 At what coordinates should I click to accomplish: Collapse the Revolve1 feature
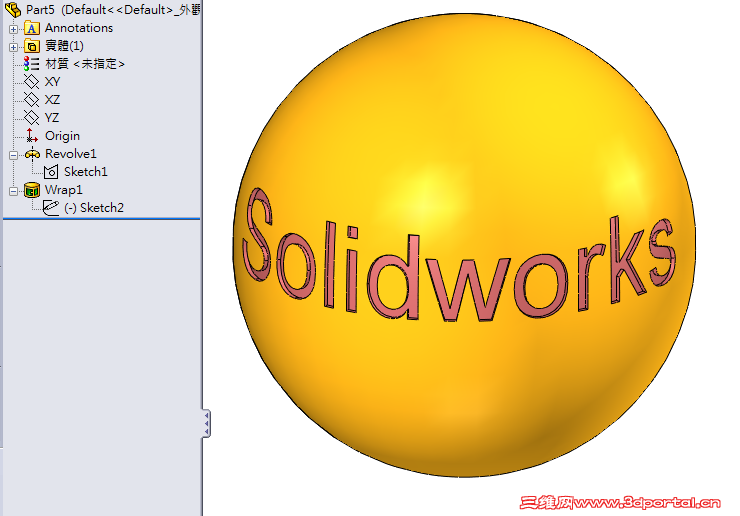click(x=13, y=155)
